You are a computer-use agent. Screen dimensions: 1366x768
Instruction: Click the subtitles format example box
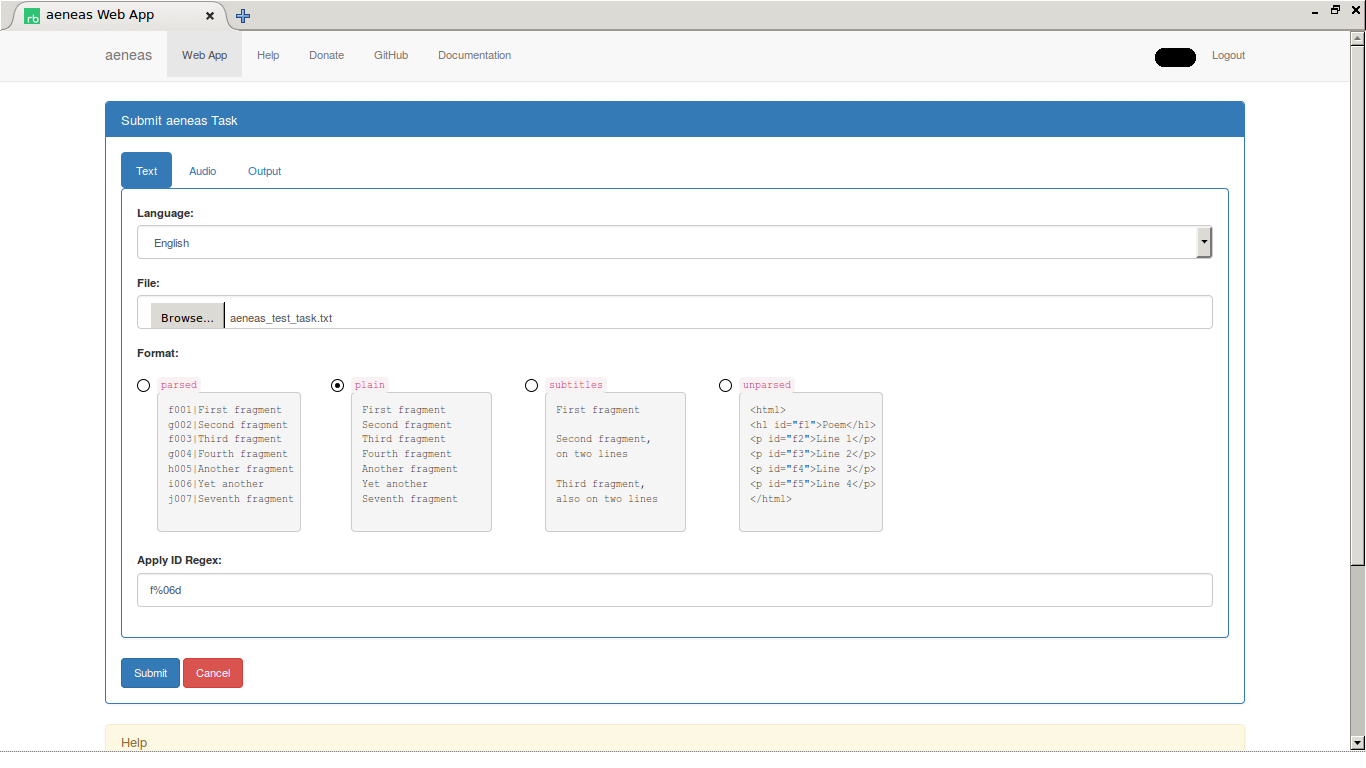coord(615,462)
